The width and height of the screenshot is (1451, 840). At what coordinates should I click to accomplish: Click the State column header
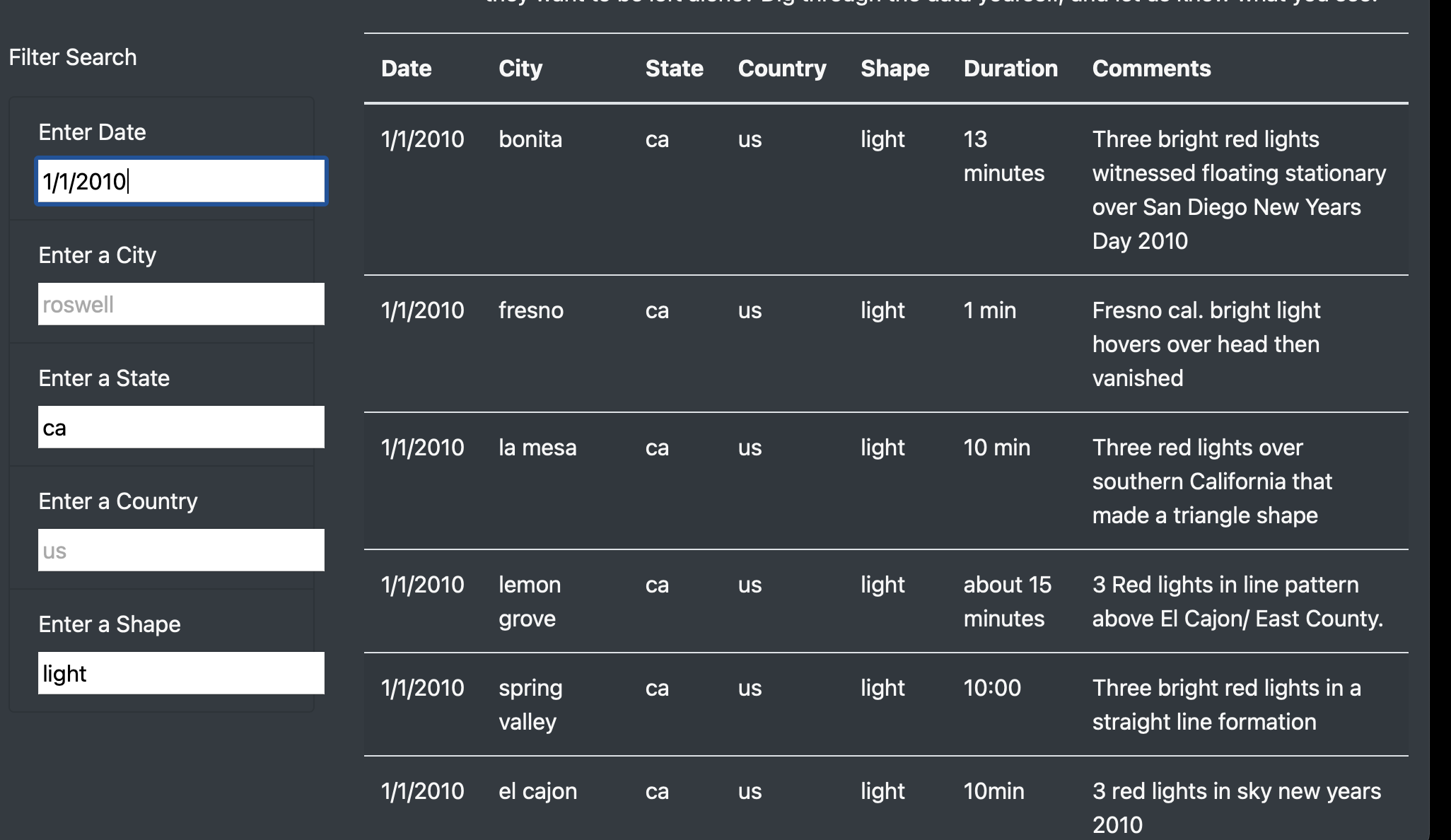pyautogui.click(x=674, y=69)
